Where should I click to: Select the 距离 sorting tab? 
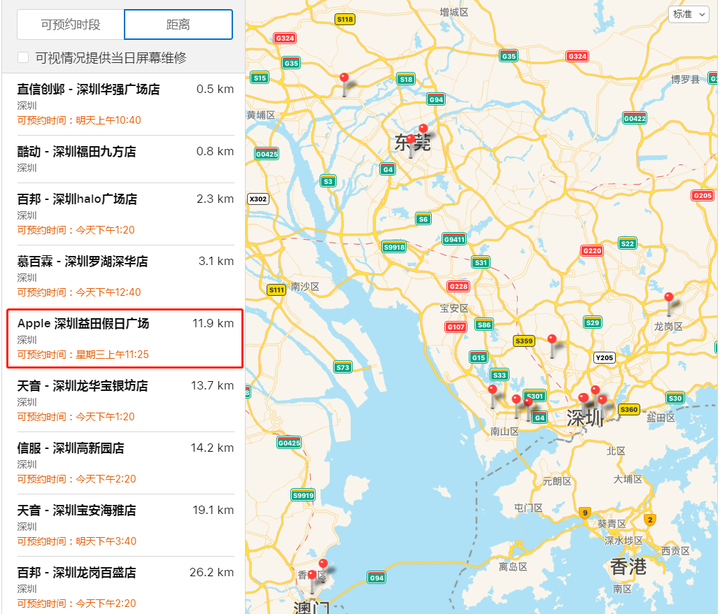178,24
